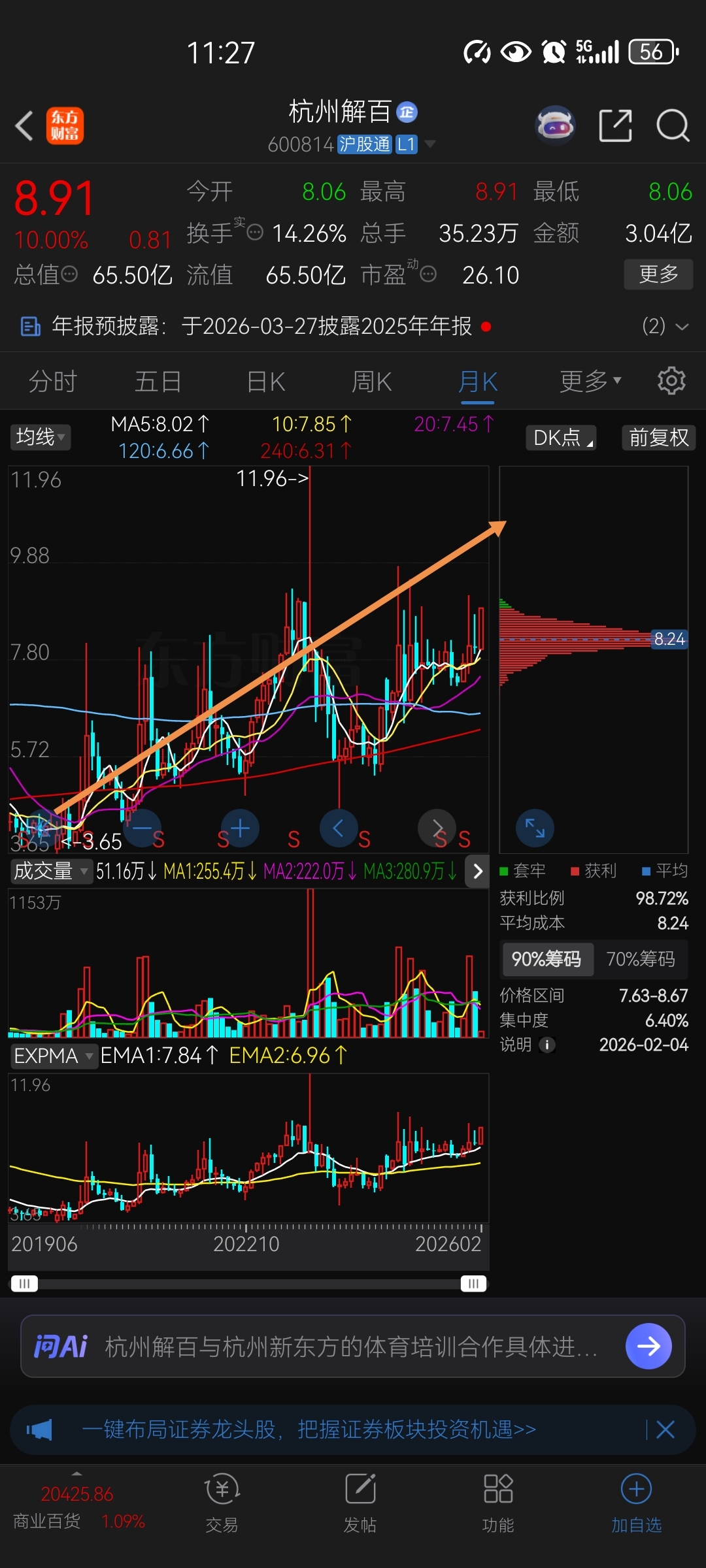Tap right handle of chart range slider
The width and height of the screenshot is (706, 1568).
(473, 1283)
